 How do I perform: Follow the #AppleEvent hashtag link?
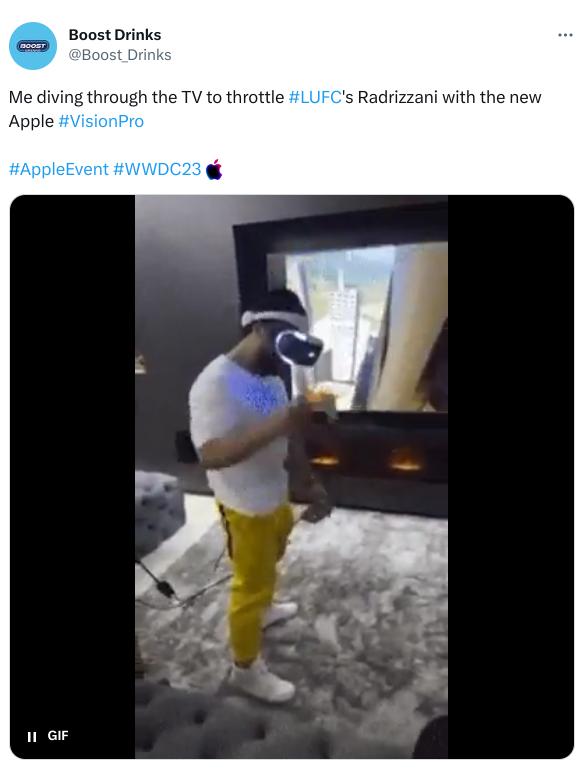click(58, 169)
